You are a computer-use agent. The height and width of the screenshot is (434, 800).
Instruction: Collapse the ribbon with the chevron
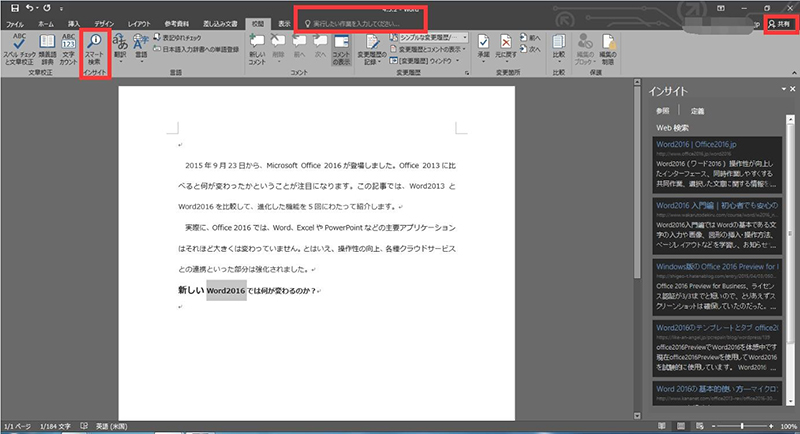pyautogui.click(x=794, y=73)
